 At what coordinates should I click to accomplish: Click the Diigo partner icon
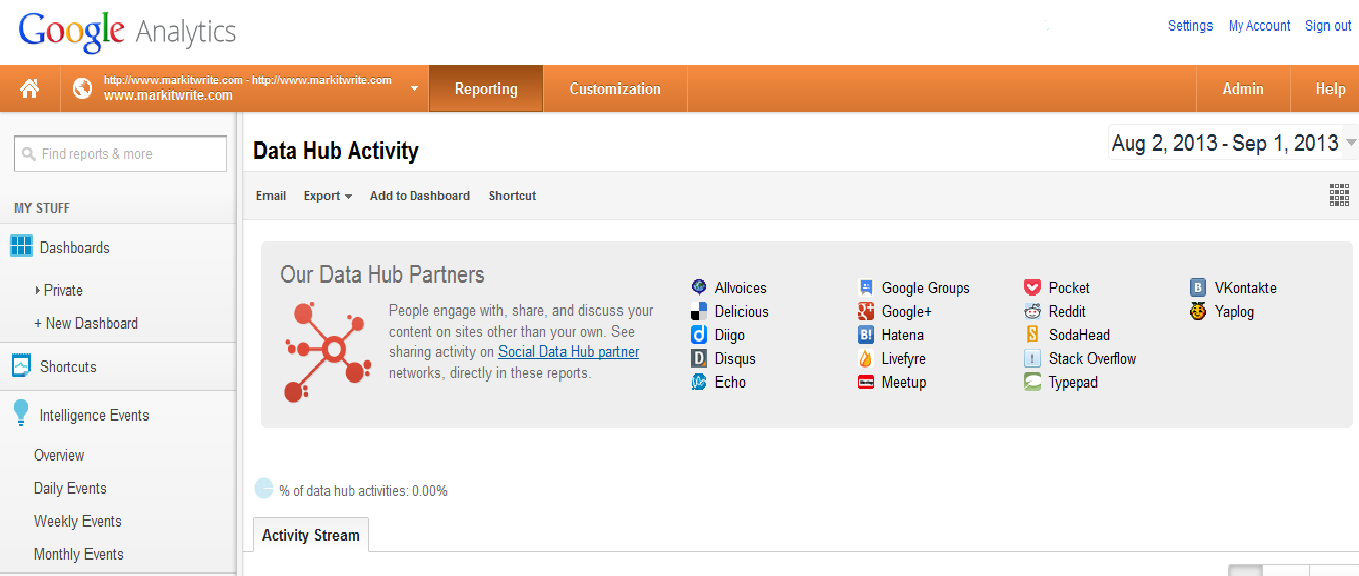click(699, 335)
